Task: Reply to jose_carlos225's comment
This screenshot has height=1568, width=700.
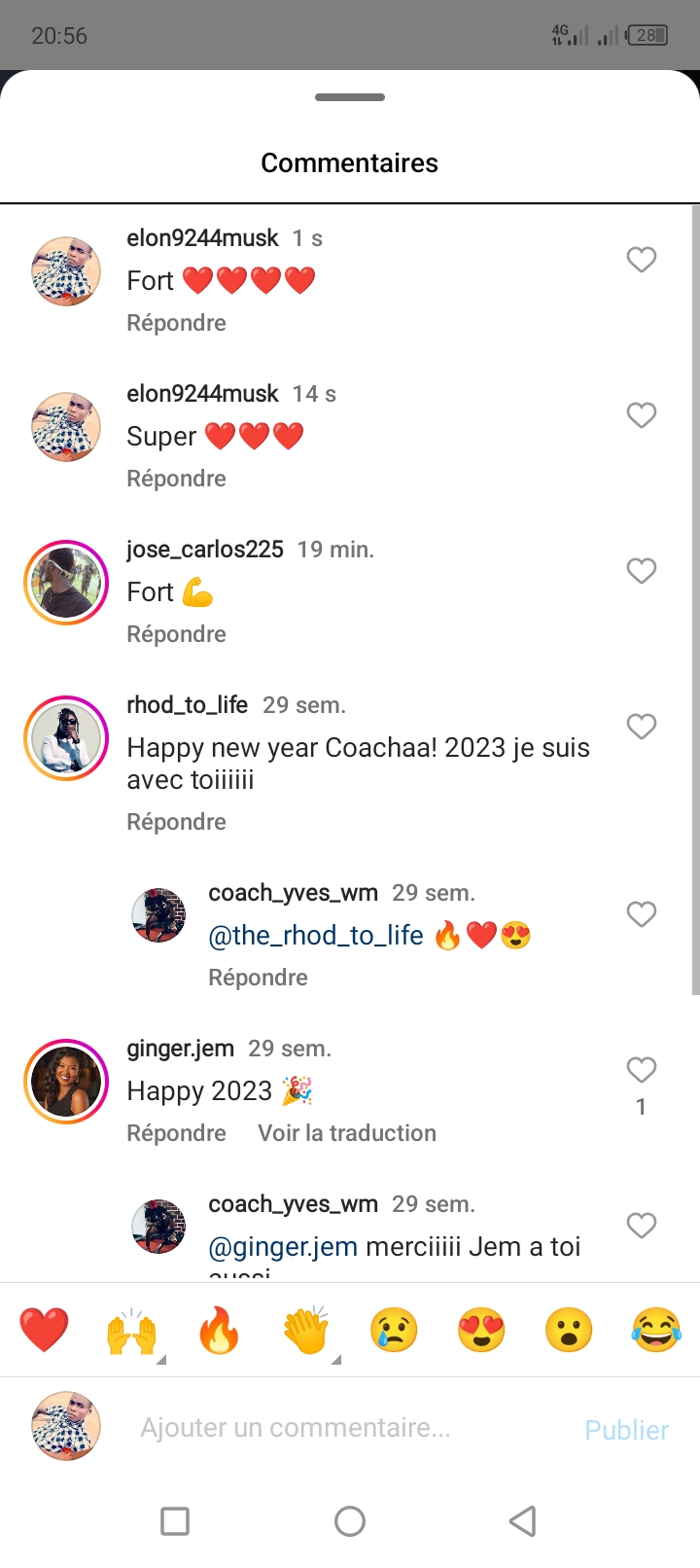Action: (x=176, y=634)
